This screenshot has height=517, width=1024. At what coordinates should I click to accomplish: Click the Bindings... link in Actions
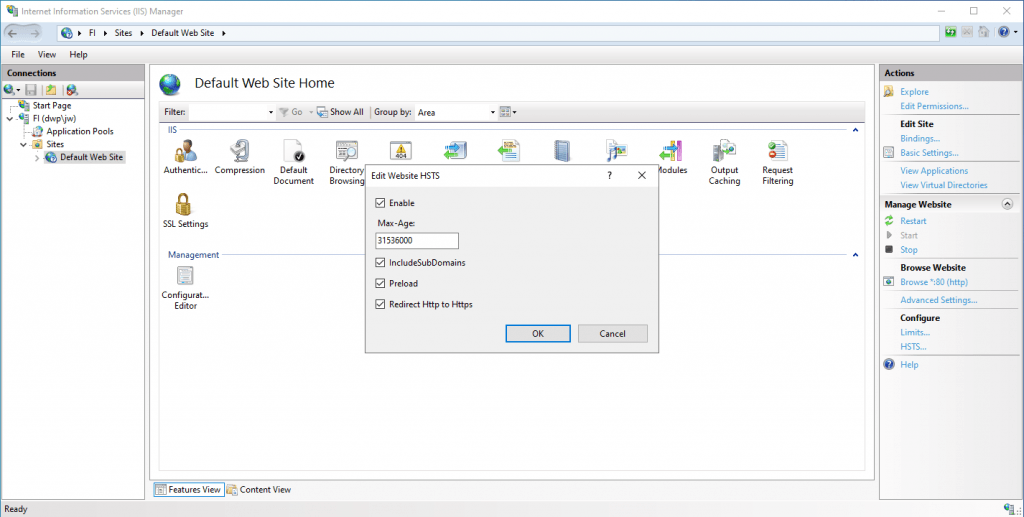click(x=919, y=138)
